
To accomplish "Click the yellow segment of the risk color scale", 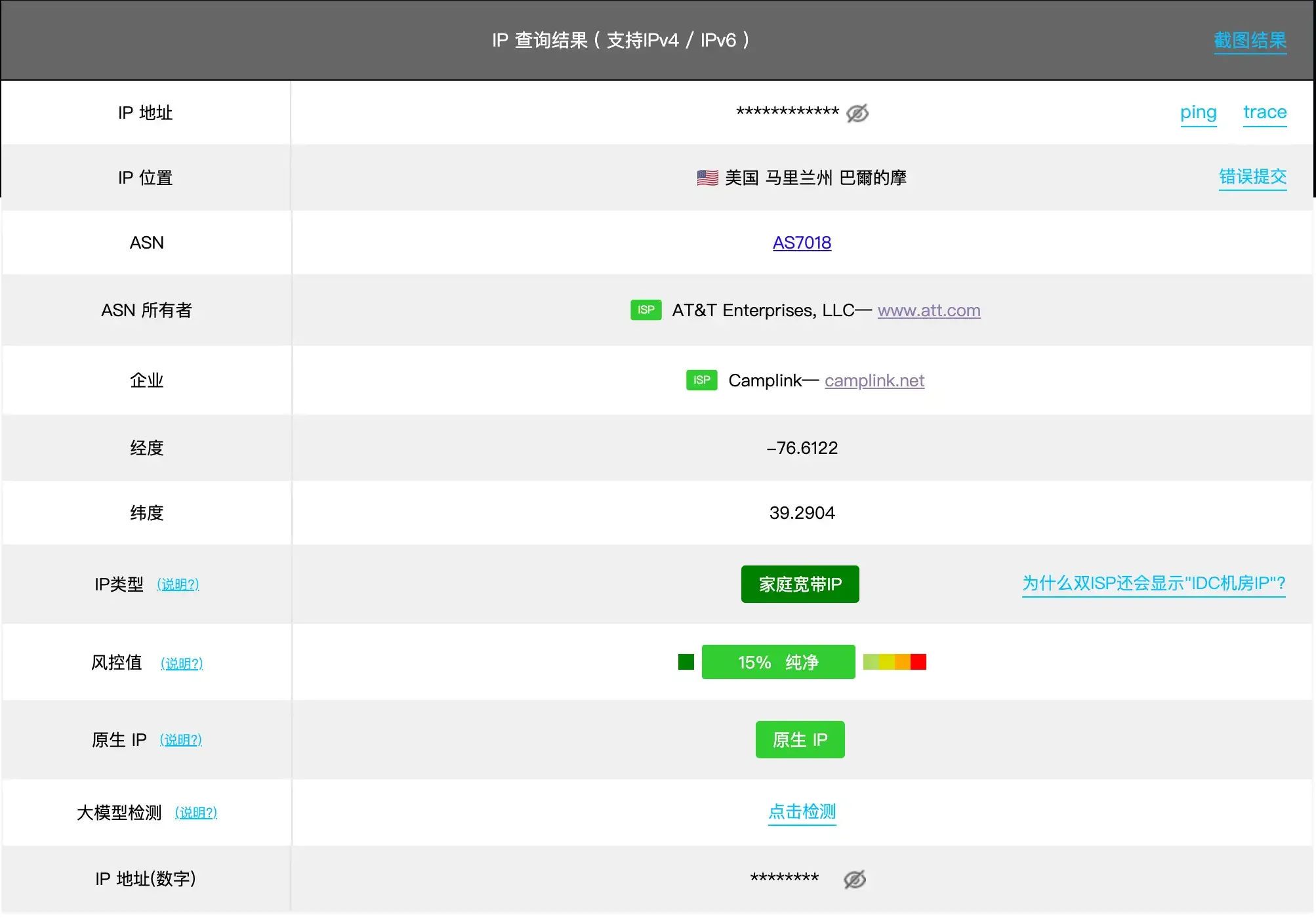I will (x=887, y=662).
